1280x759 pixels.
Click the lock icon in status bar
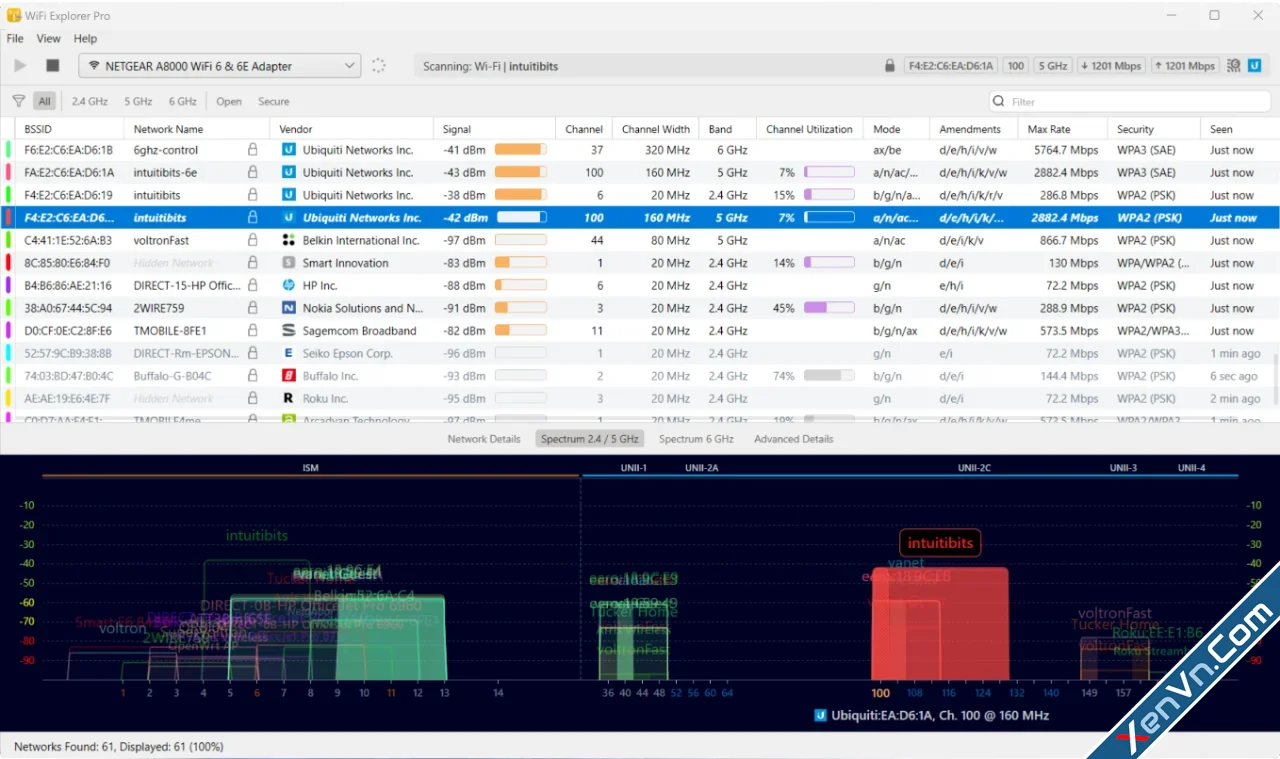click(890, 66)
